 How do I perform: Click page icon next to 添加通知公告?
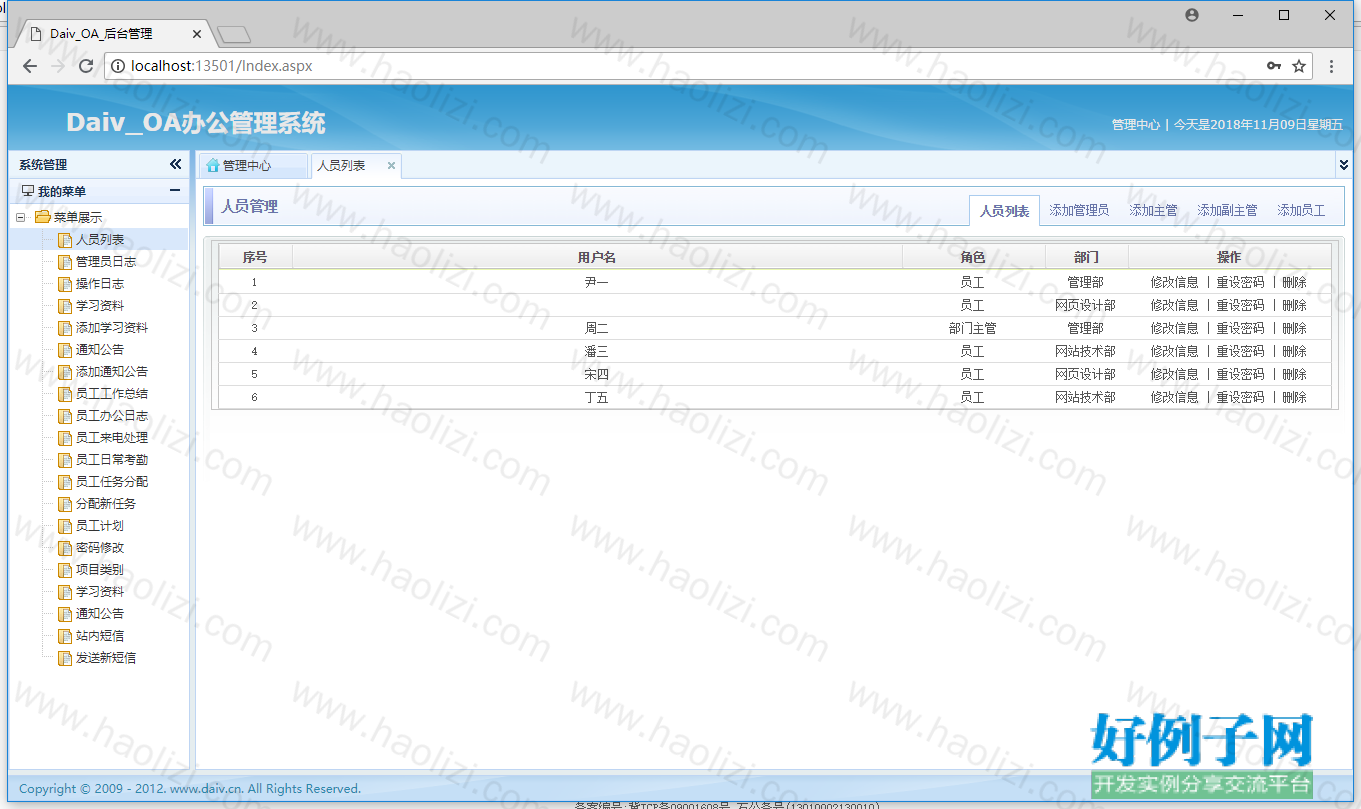[65, 372]
